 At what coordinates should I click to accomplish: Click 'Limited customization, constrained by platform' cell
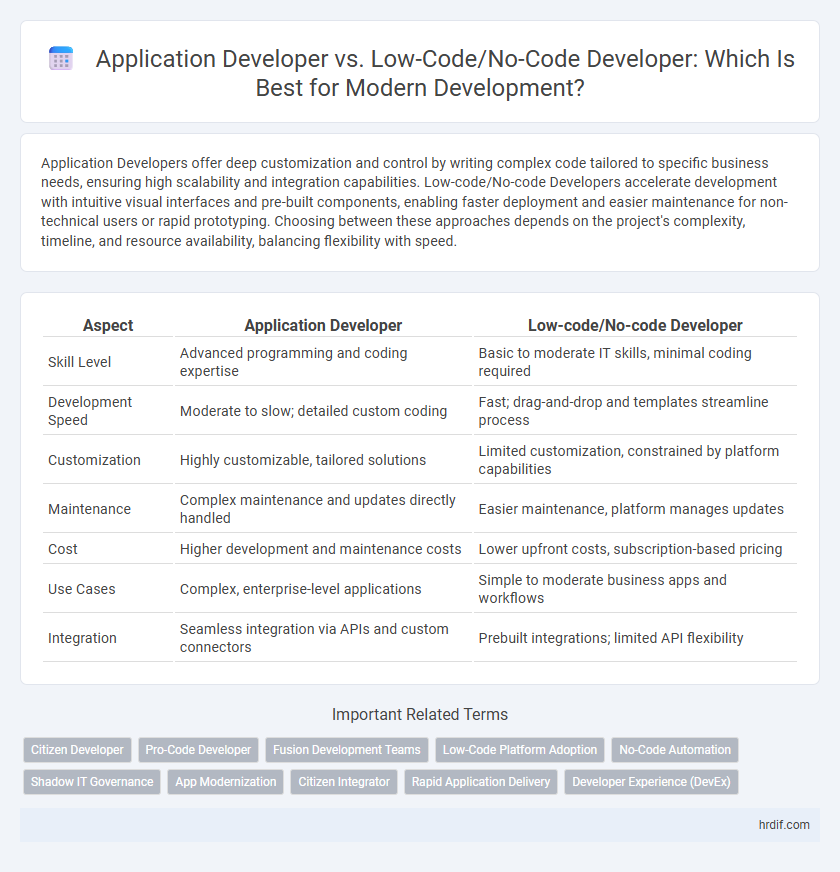635,460
